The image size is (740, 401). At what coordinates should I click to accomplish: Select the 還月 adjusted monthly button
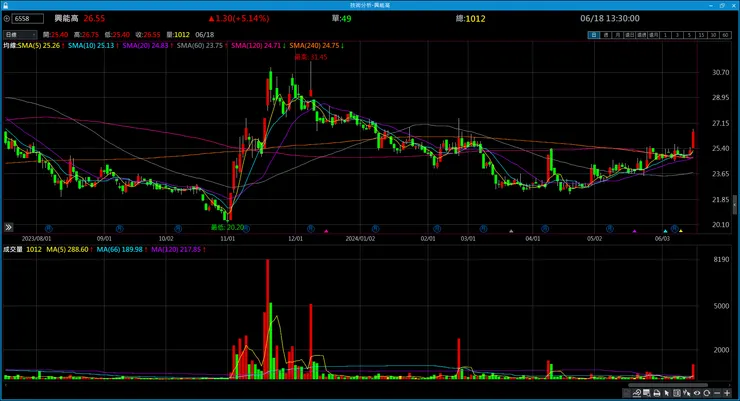click(x=654, y=35)
